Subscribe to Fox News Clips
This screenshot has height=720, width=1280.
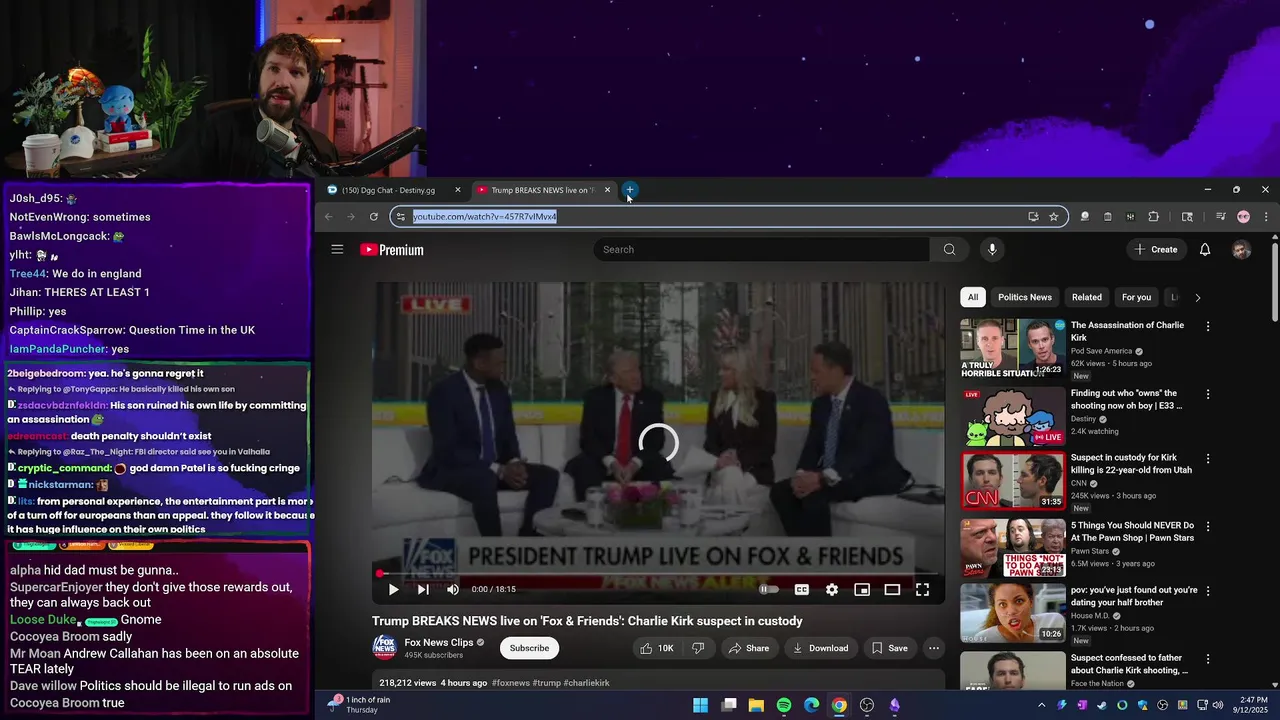[x=529, y=648]
